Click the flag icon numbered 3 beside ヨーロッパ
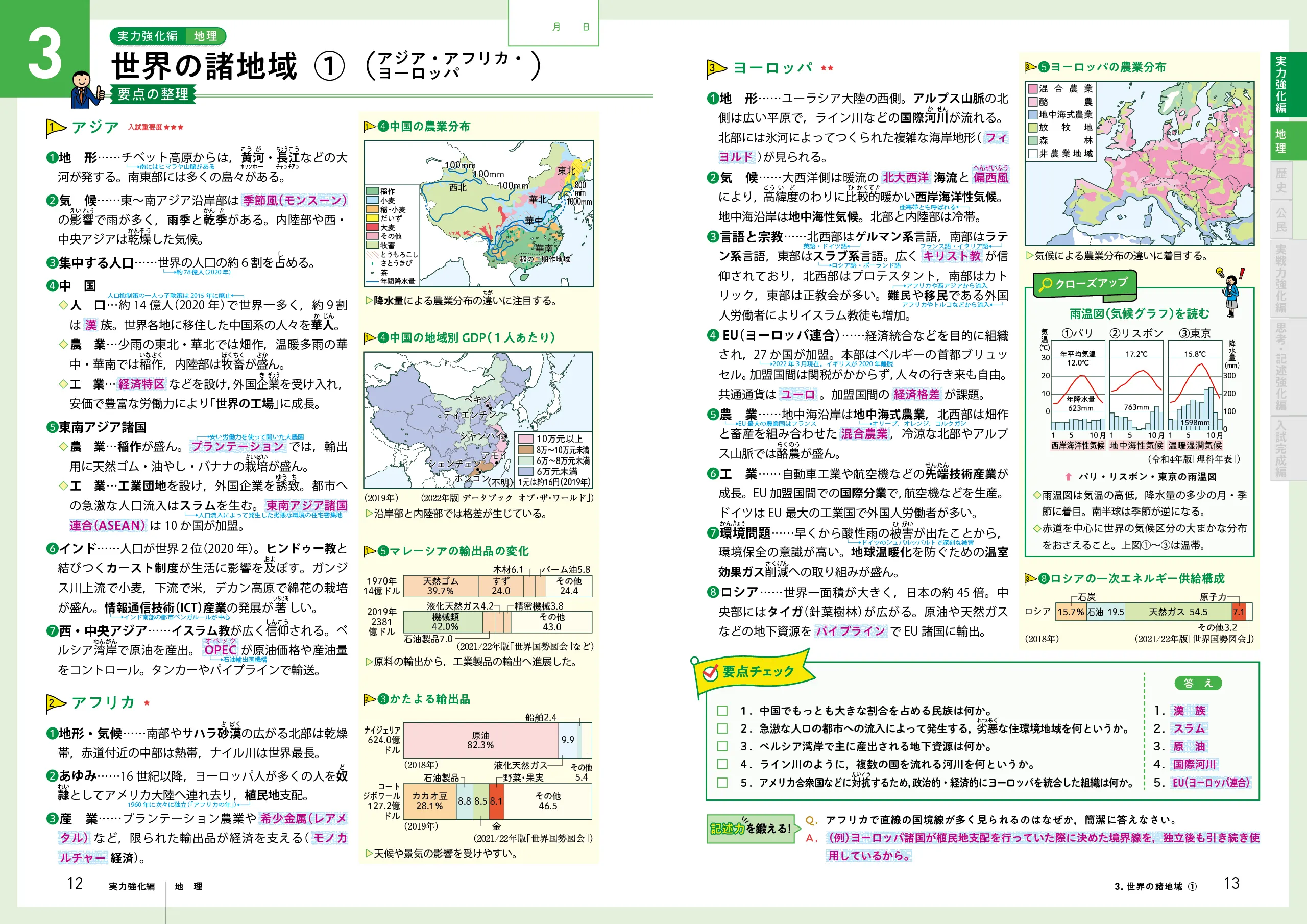 click(x=717, y=69)
